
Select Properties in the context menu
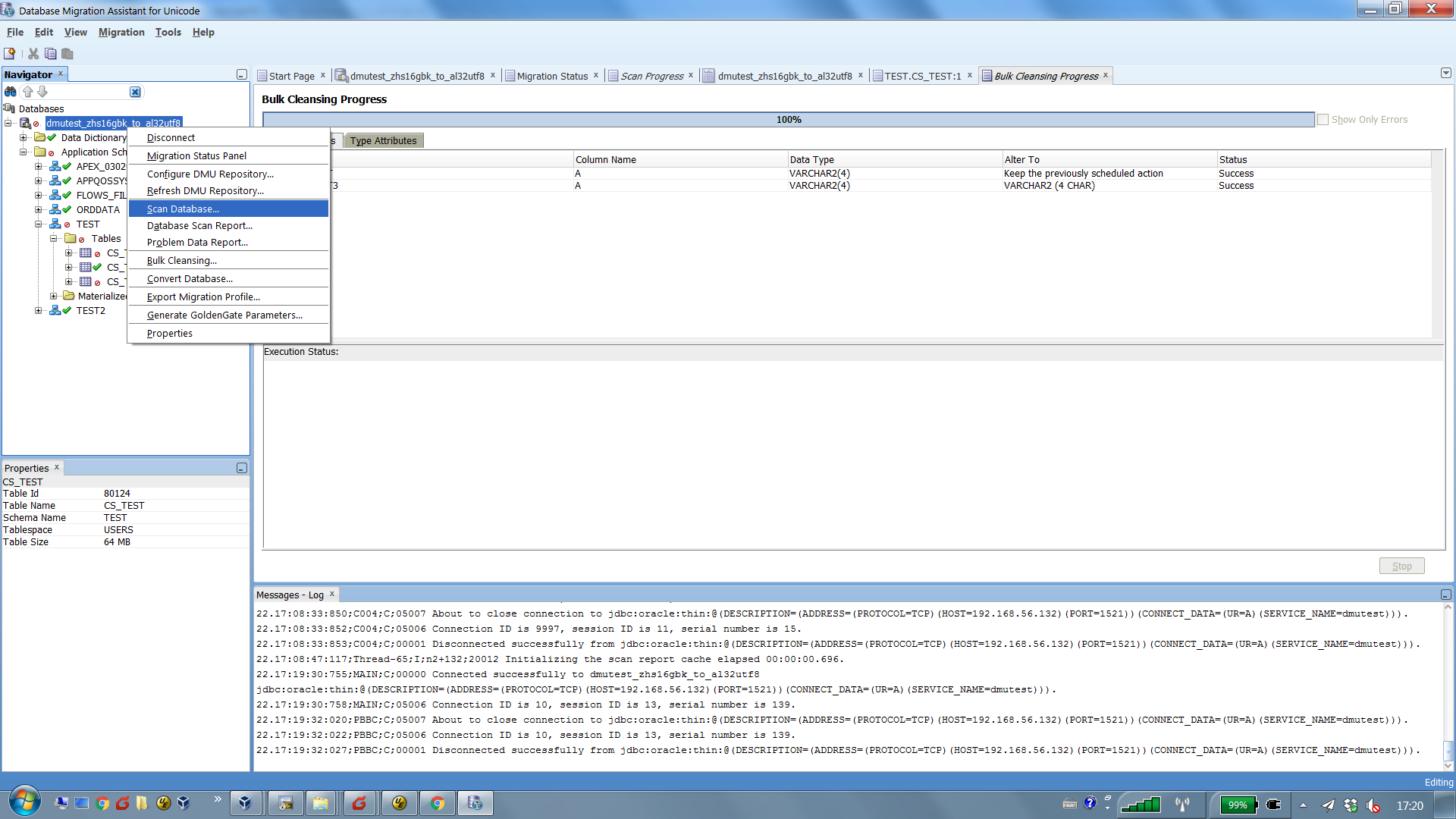click(x=228, y=333)
